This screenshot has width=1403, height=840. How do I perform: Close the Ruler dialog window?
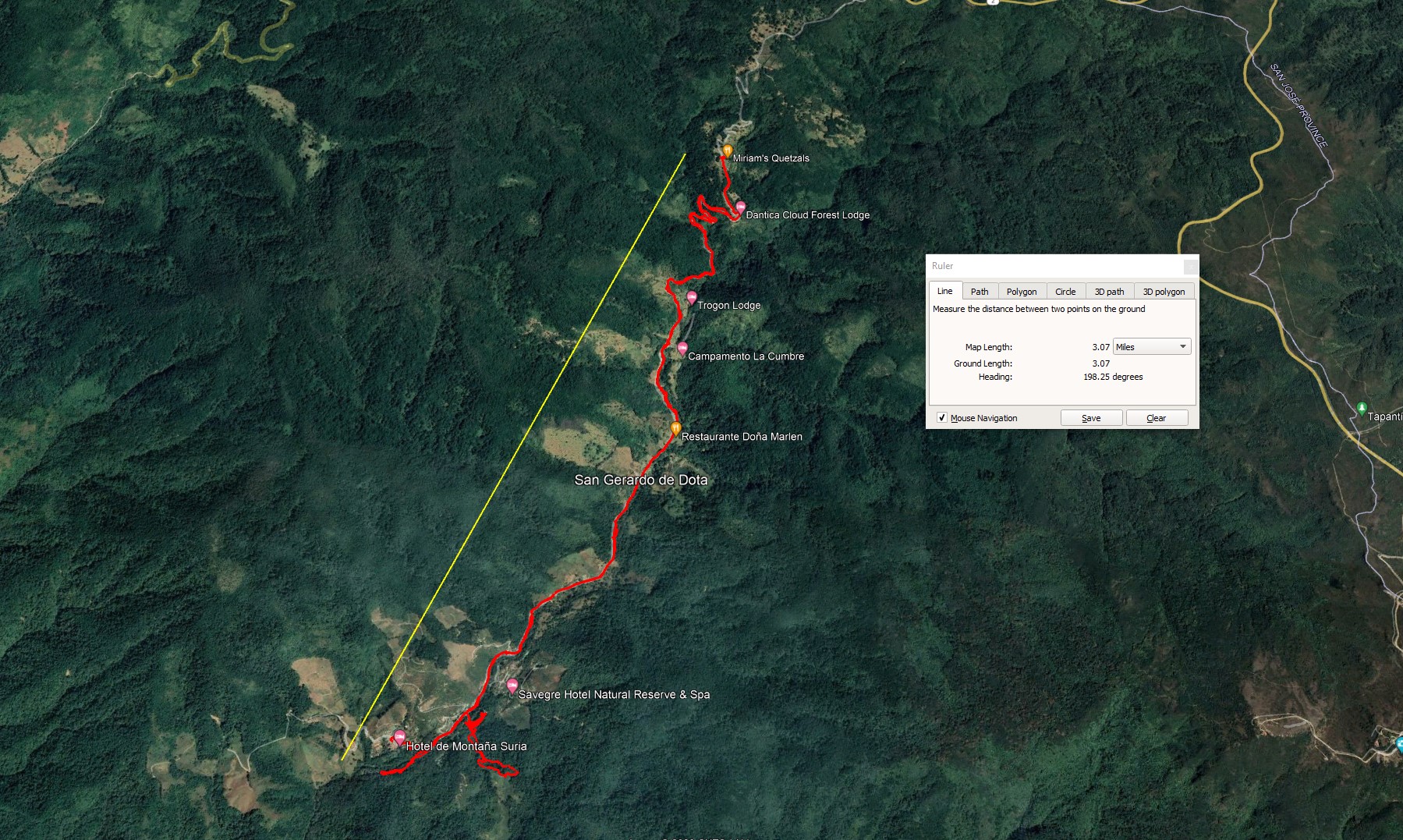[1190, 267]
